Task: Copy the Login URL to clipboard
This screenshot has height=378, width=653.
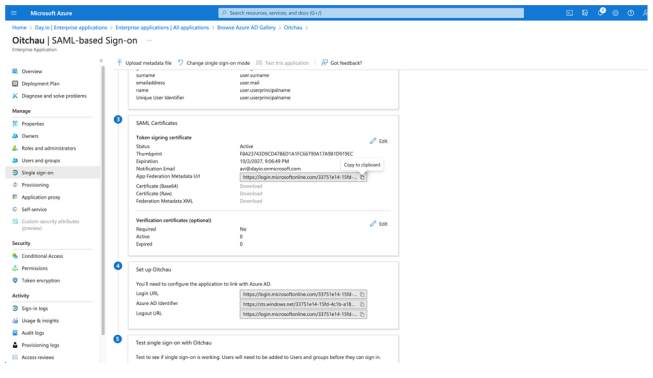Action: pos(362,294)
